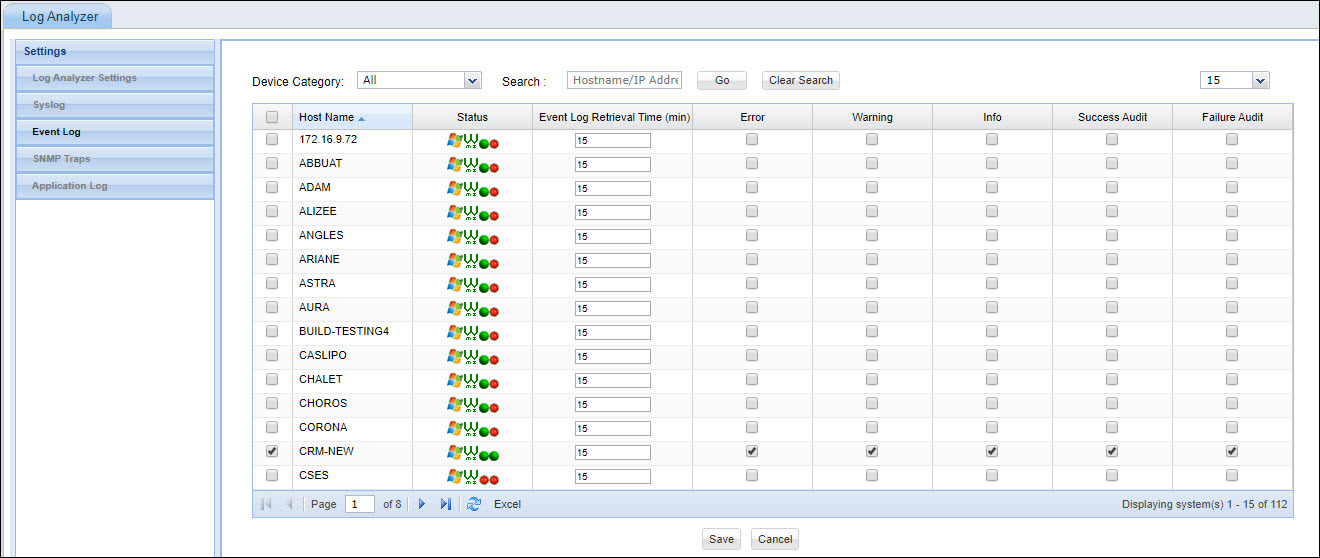Image resolution: width=1320 pixels, height=558 pixels.
Task: Enable Warning logging for CSES
Action: [x=872, y=476]
